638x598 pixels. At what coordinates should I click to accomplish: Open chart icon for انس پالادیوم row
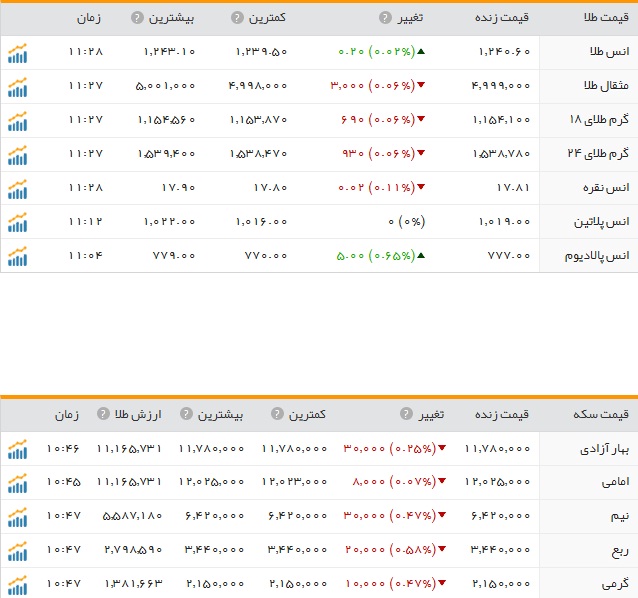click(x=17, y=256)
